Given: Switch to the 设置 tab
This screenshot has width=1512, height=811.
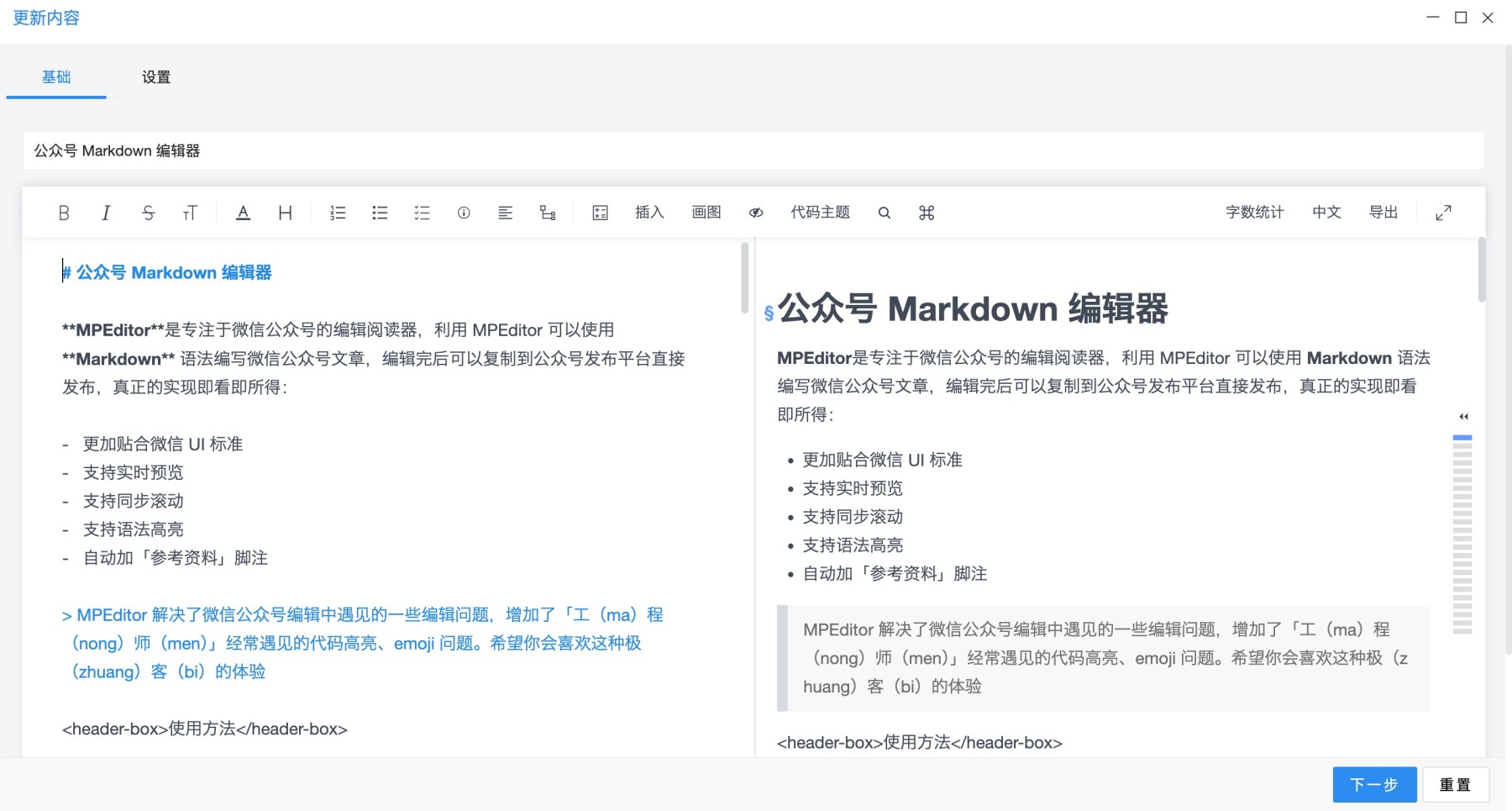Looking at the screenshot, I should point(156,77).
